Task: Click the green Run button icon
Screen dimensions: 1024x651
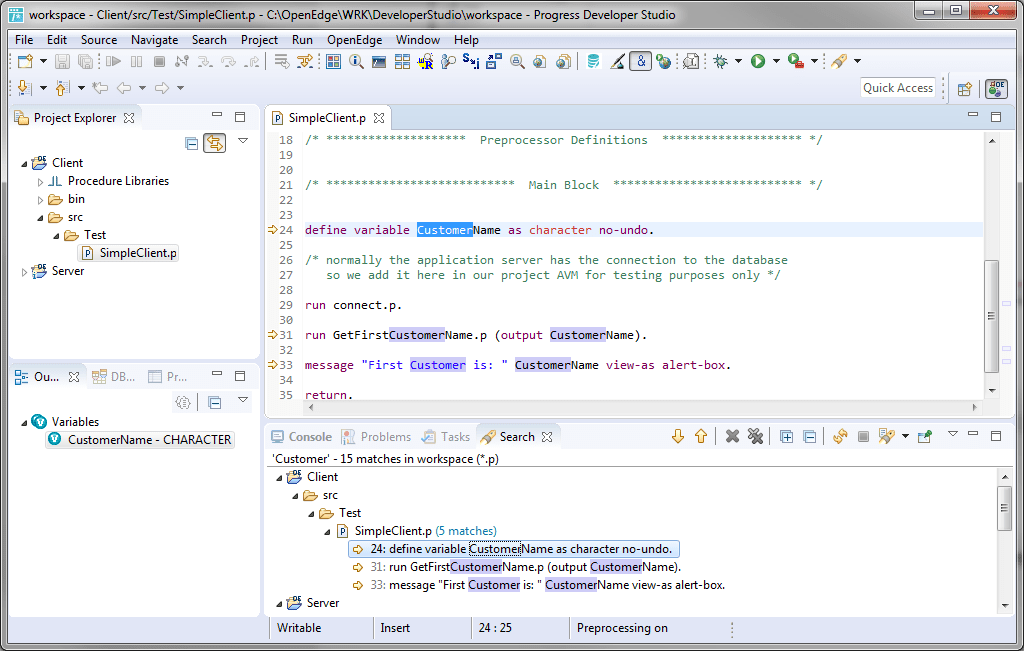Action: click(758, 61)
